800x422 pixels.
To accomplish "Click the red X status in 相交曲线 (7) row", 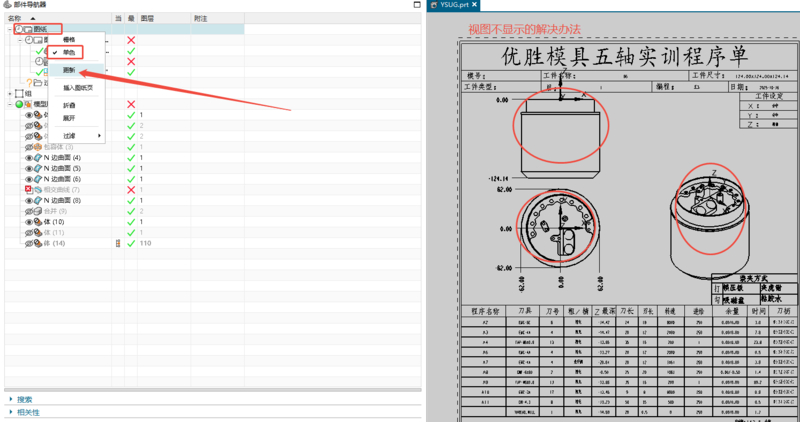I will (x=131, y=190).
